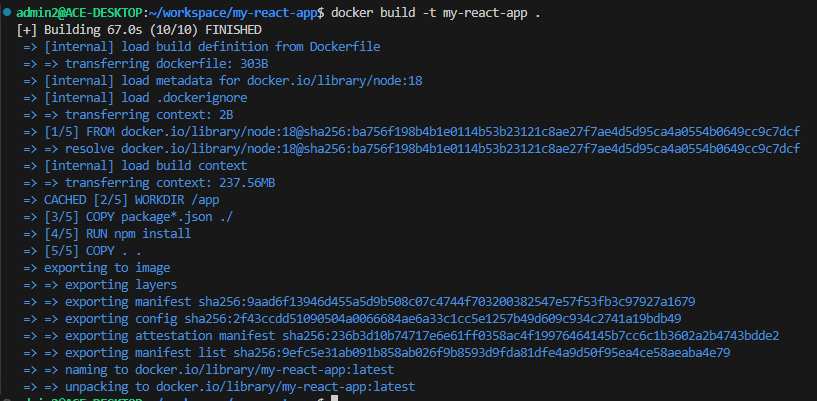Click the naming to my-react-app:latest line
817x401 pixels.
coord(208,370)
